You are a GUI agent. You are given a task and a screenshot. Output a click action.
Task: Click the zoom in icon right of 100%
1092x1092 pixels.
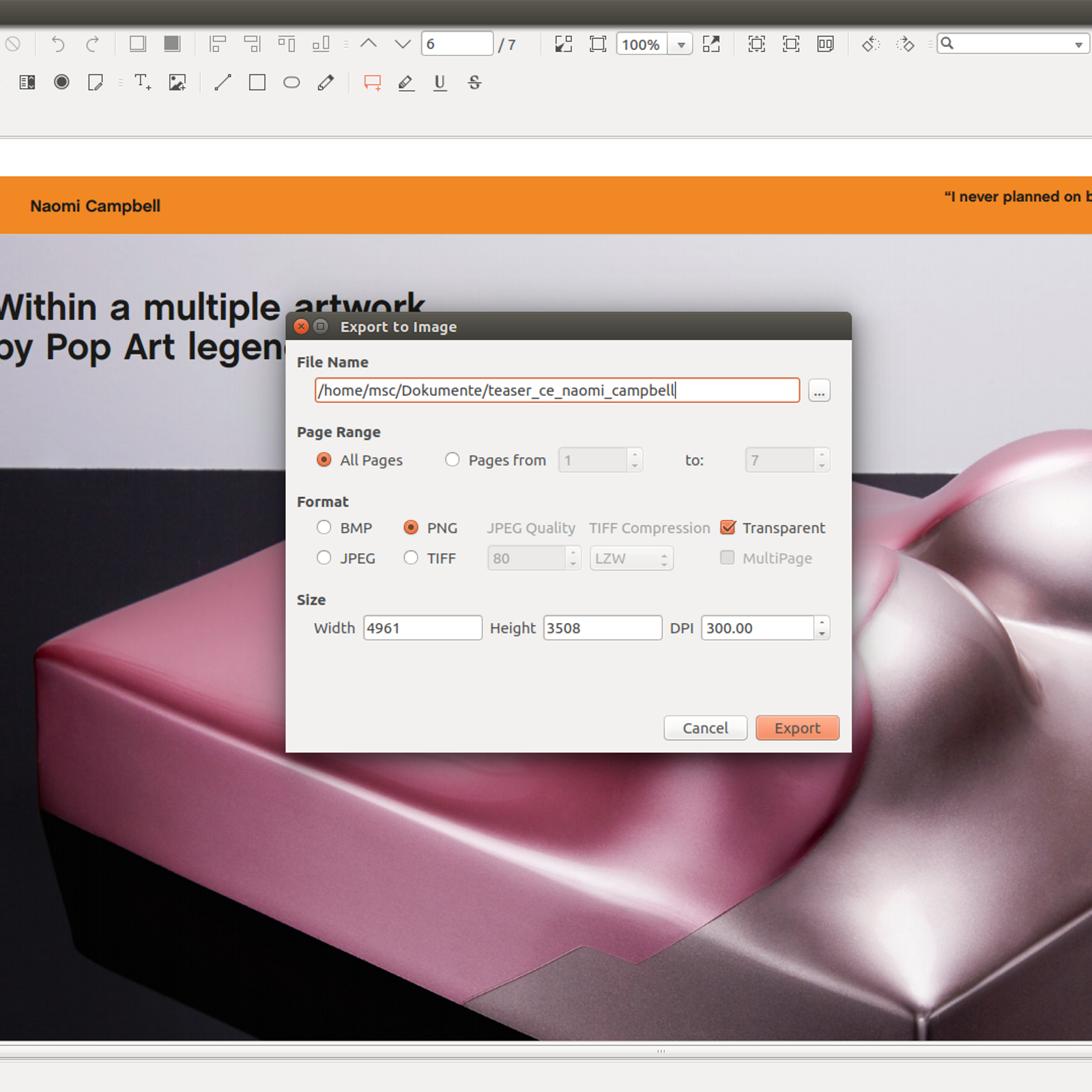(711, 44)
